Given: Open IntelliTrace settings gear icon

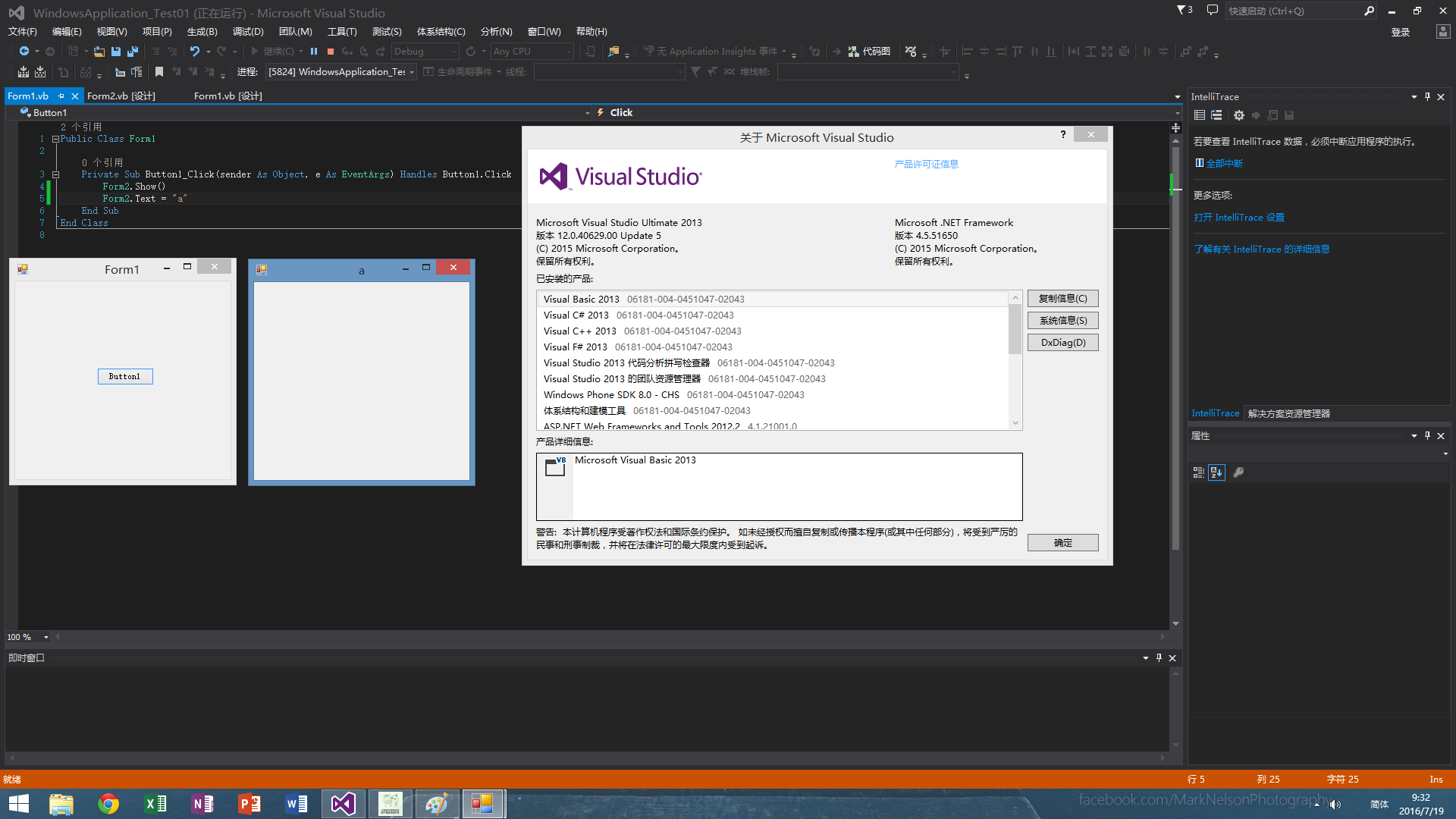Looking at the screenshot, I should (1239, 115).
